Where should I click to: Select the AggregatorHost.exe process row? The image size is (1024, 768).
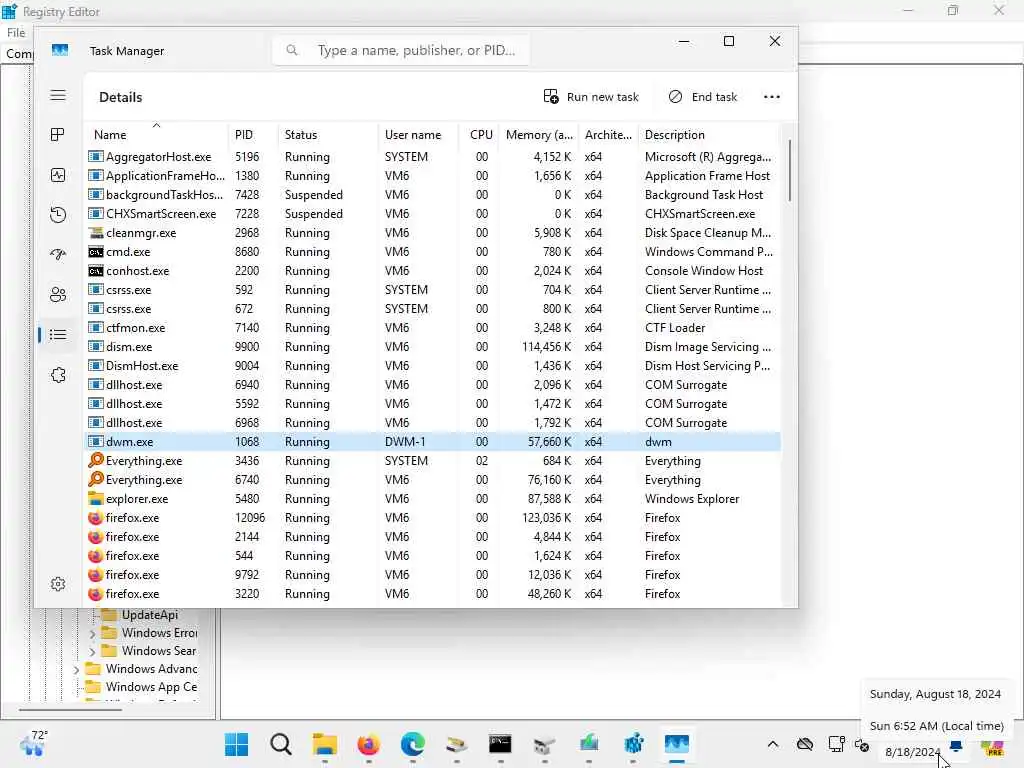[434, 157]
